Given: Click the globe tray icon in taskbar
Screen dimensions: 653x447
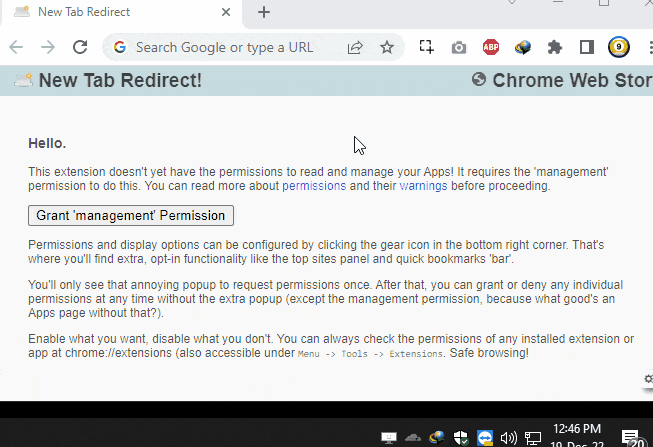Looking at the screenshot, I should click(436, 437).
